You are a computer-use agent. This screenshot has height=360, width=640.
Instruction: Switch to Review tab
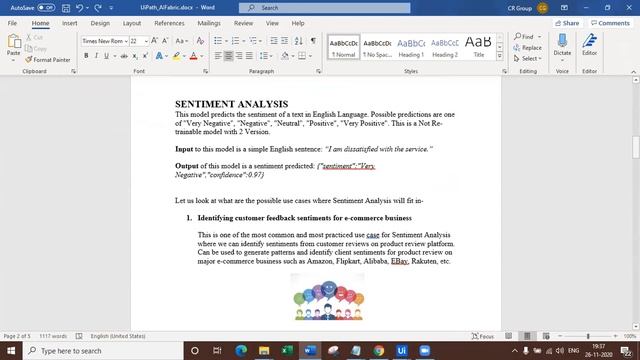coord(243,23)
